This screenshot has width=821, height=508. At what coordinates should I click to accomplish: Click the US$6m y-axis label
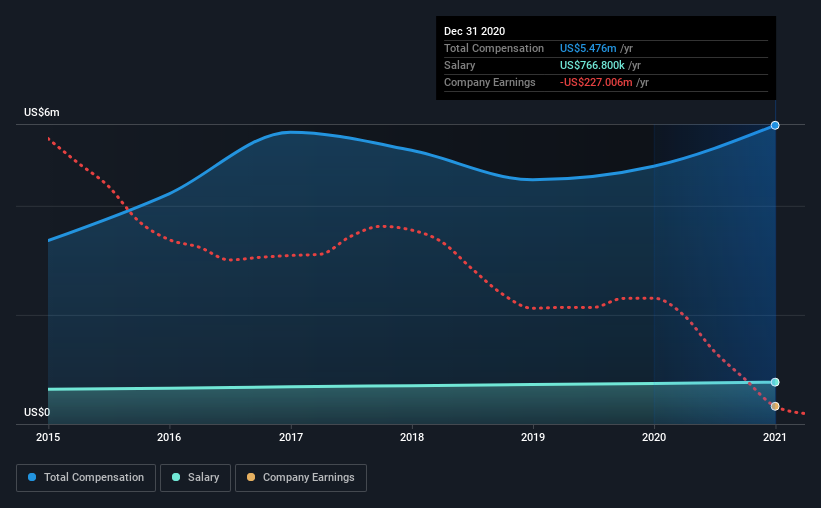click(42, 113)
